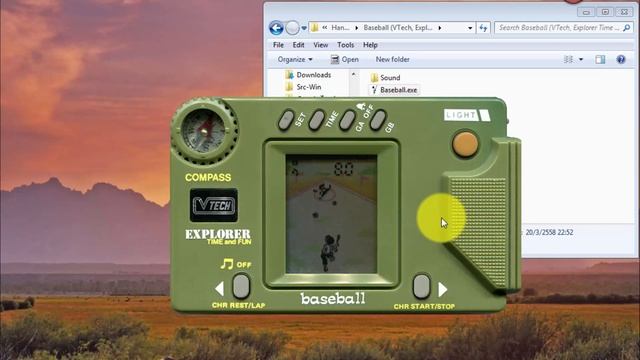Viewport: 640px width, 360px height.
Task: Open recent locations dropdown next to forward button
Action: pos(304,28)
